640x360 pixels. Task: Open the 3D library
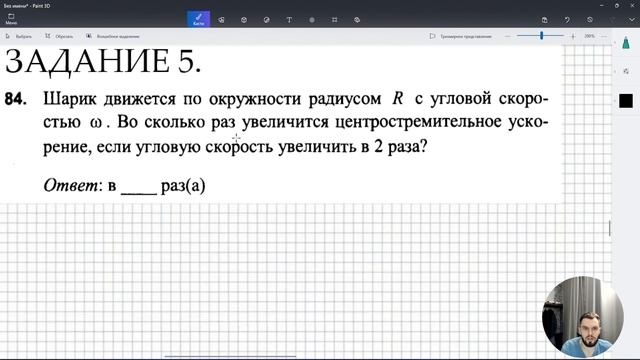[357, 20]
